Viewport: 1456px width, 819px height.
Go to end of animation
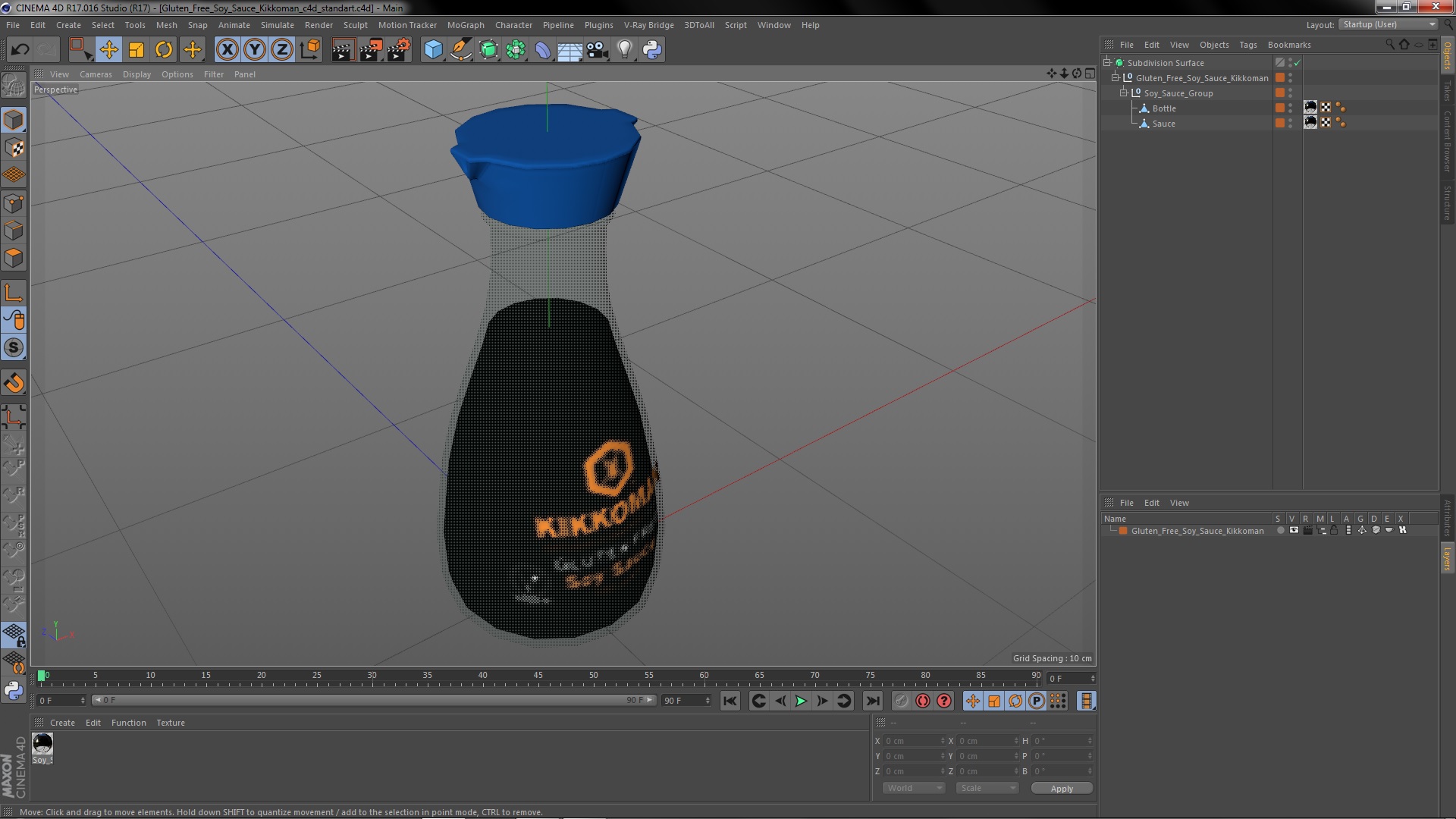[x=873, y=701]
